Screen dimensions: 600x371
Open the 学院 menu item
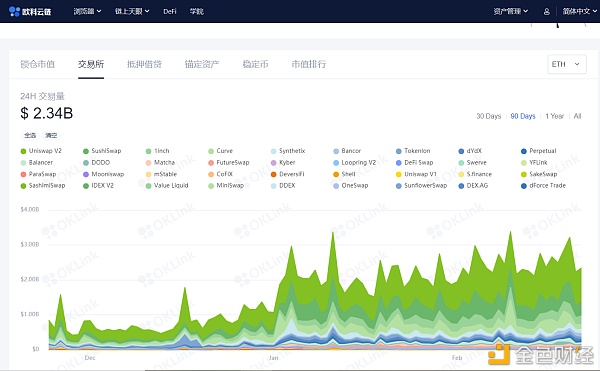[x=197, y=11]
